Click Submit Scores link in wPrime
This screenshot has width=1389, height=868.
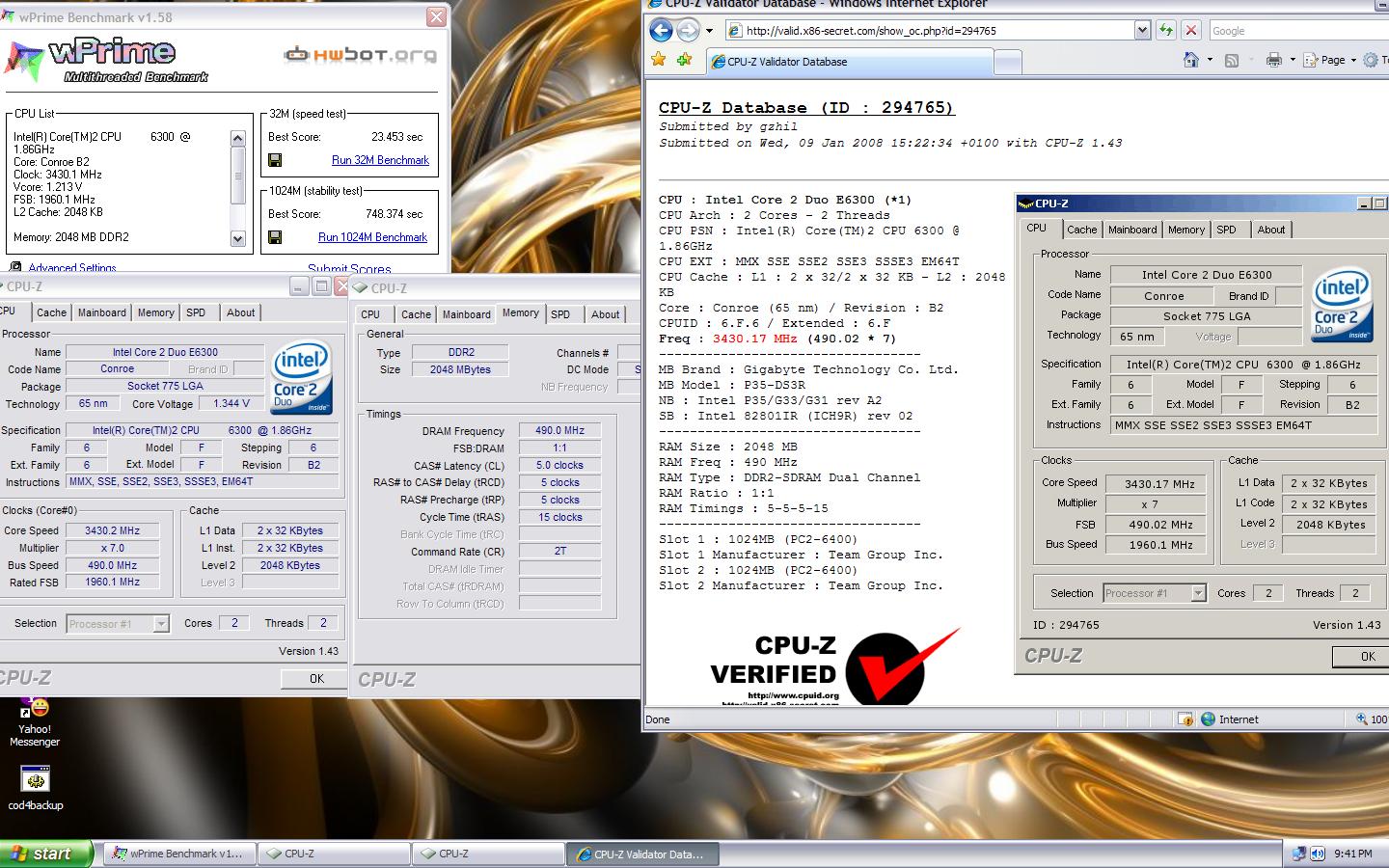[x=349, y=269]
